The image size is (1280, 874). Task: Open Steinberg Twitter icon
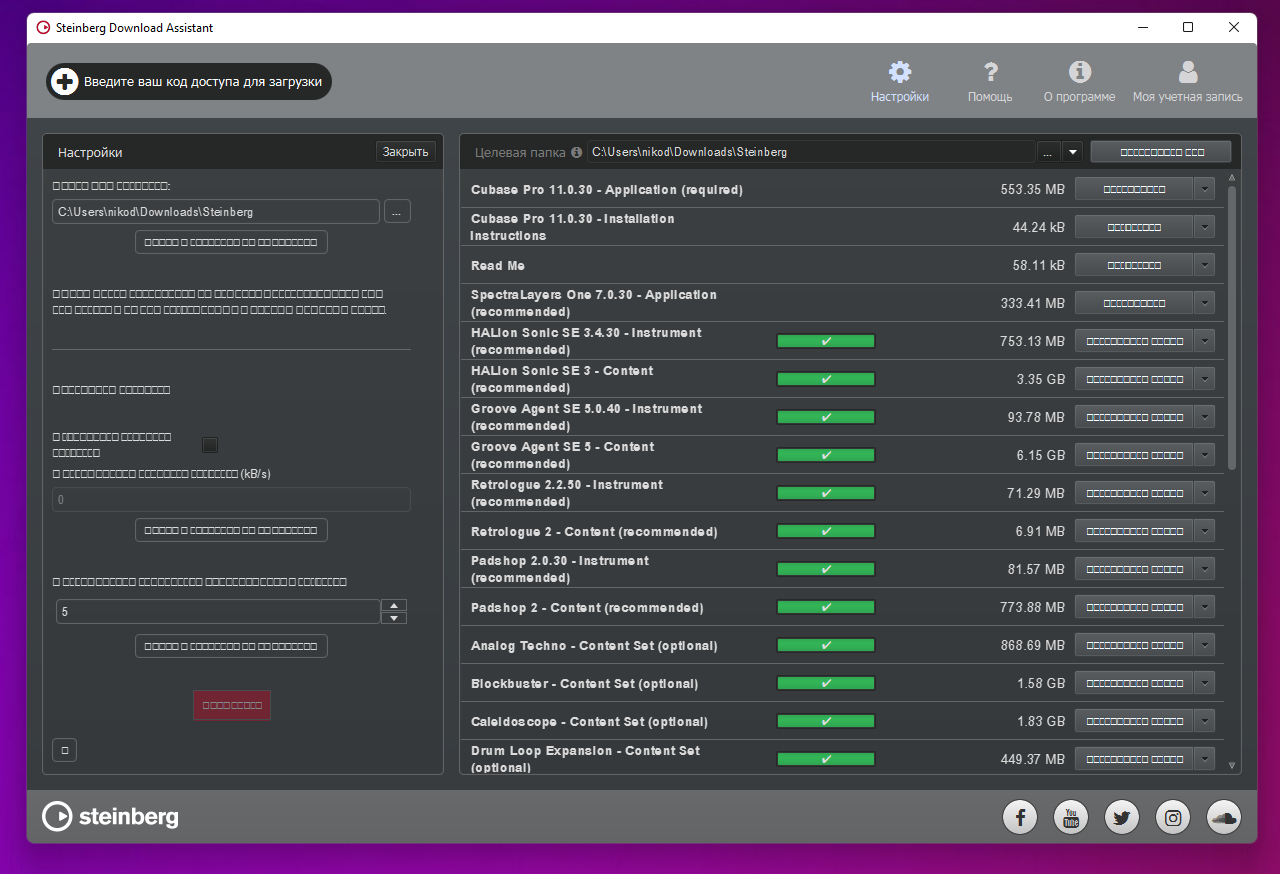[1122, 818]
